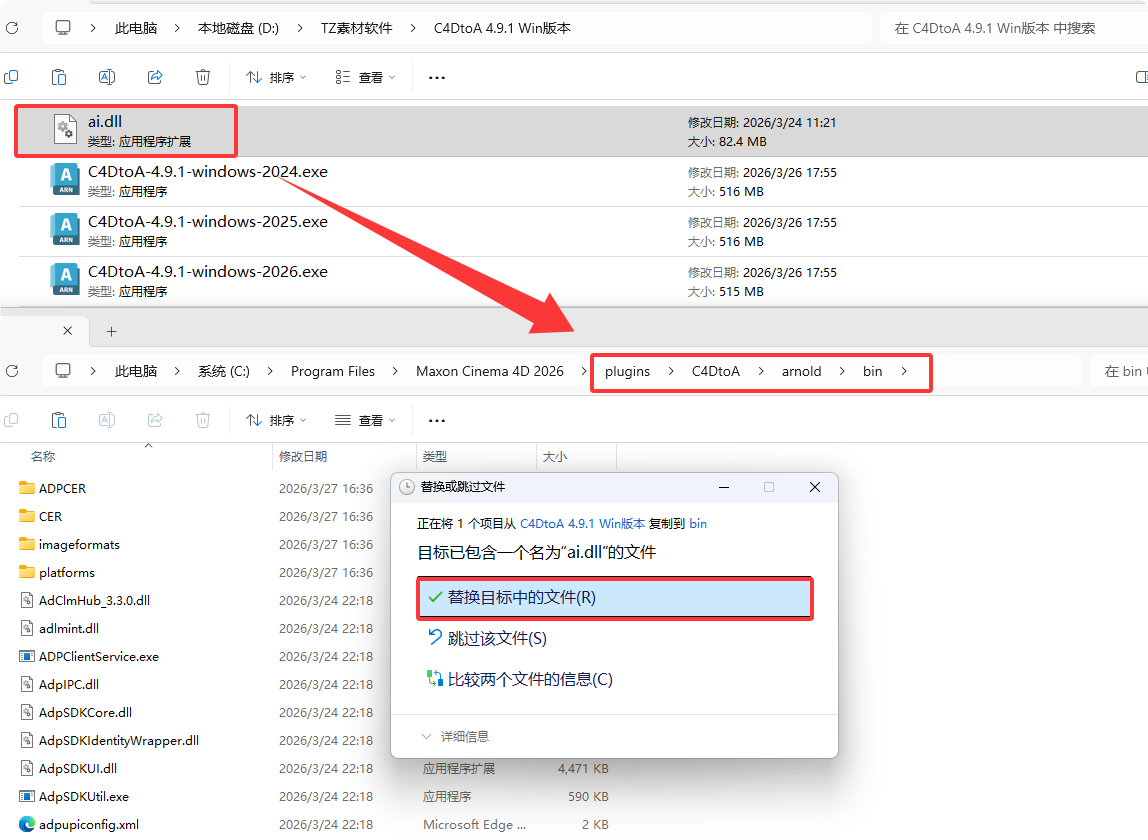Click the share icon in lower bin toolbar
Image resolution: width=1148 pixels, height=840 pixels.
[155, 420]
